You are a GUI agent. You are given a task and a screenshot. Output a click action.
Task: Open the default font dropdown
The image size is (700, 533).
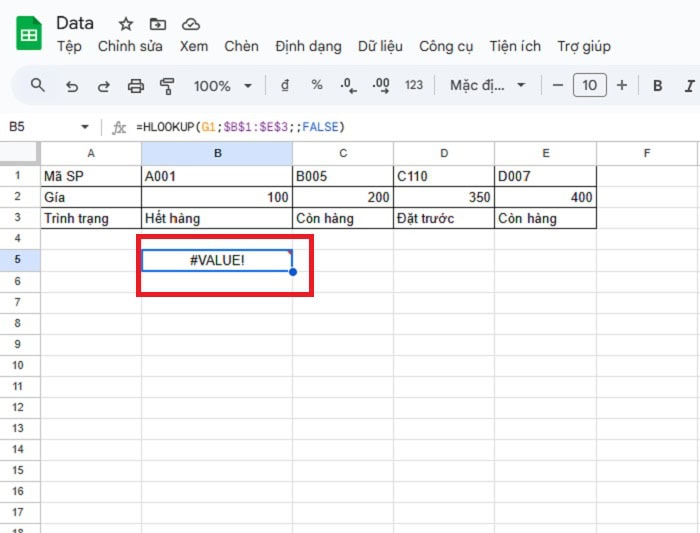[487, 86]
